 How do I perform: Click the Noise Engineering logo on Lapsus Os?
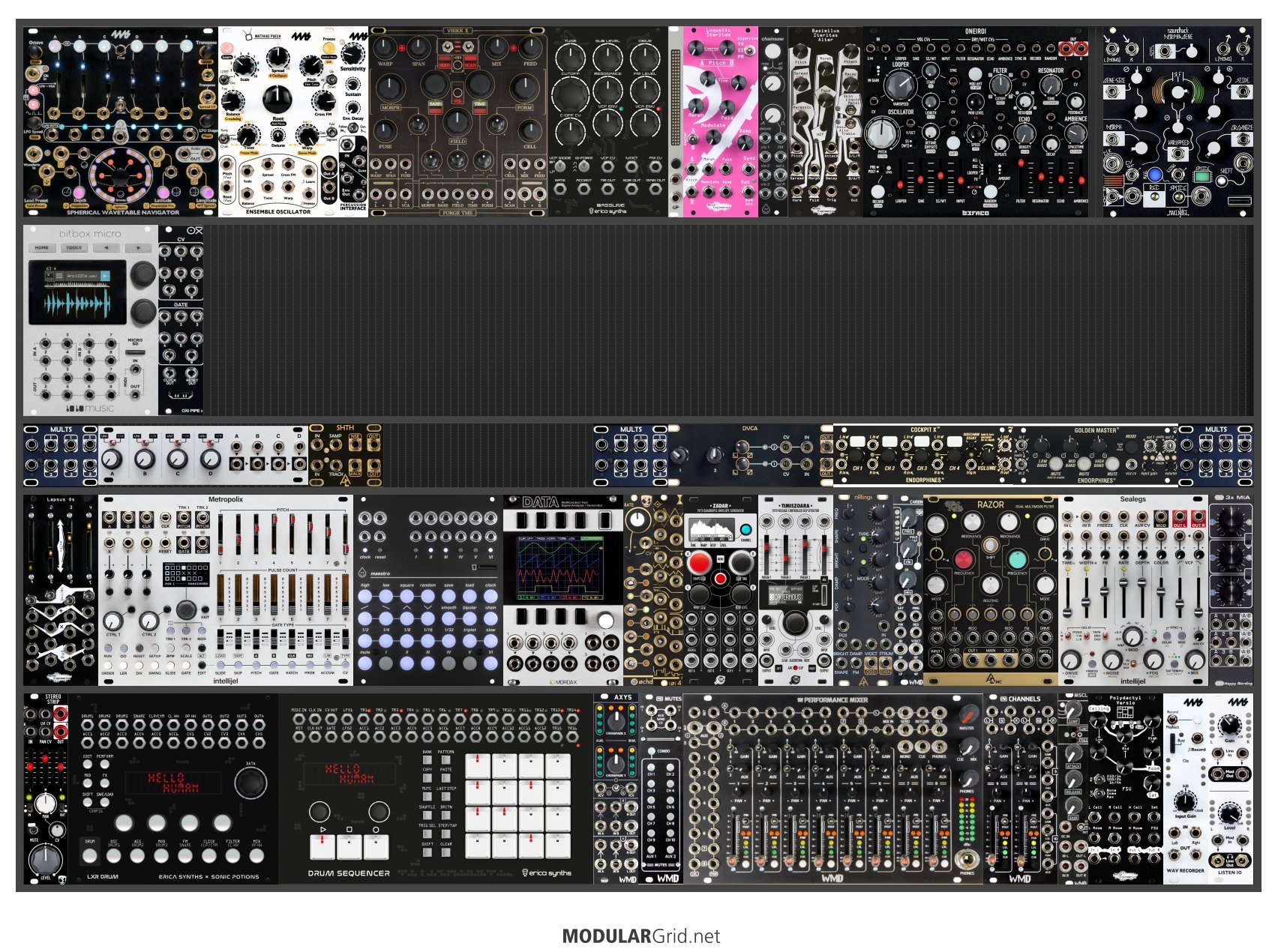(60, 679)
